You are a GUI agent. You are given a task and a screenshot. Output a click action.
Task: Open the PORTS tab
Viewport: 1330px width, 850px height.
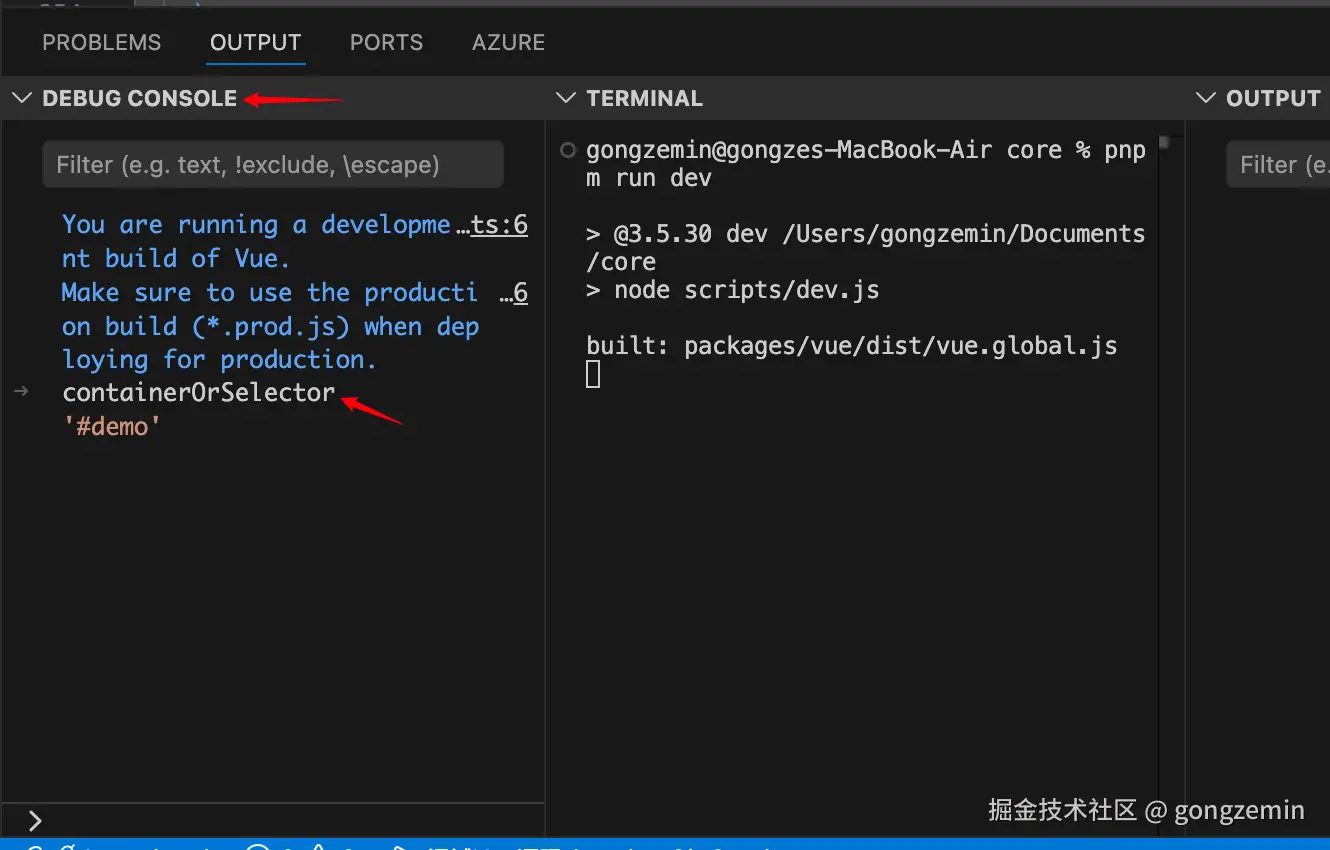click(386, 43)
